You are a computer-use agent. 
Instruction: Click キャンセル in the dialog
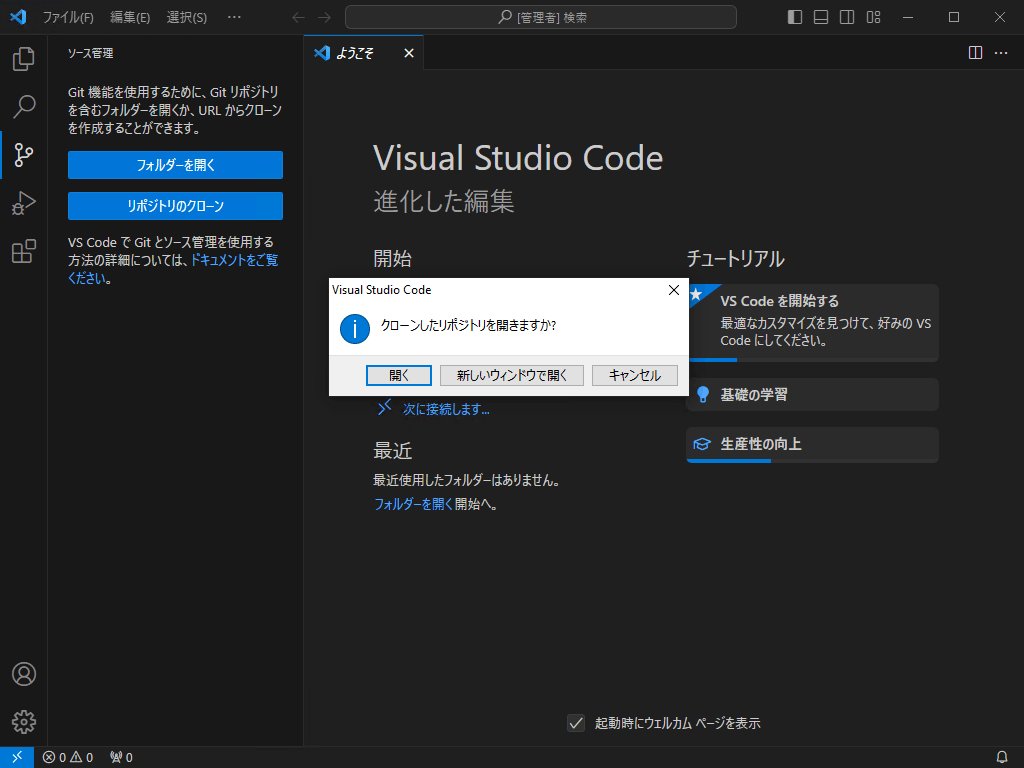635,376
